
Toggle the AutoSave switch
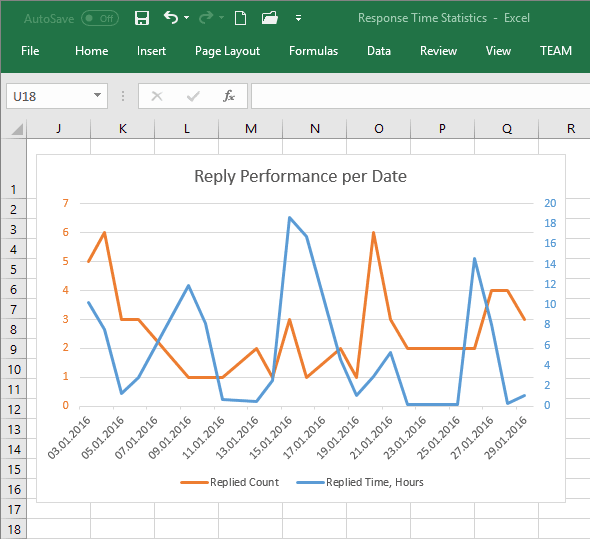pyautogui.click(x=100, y=18)
